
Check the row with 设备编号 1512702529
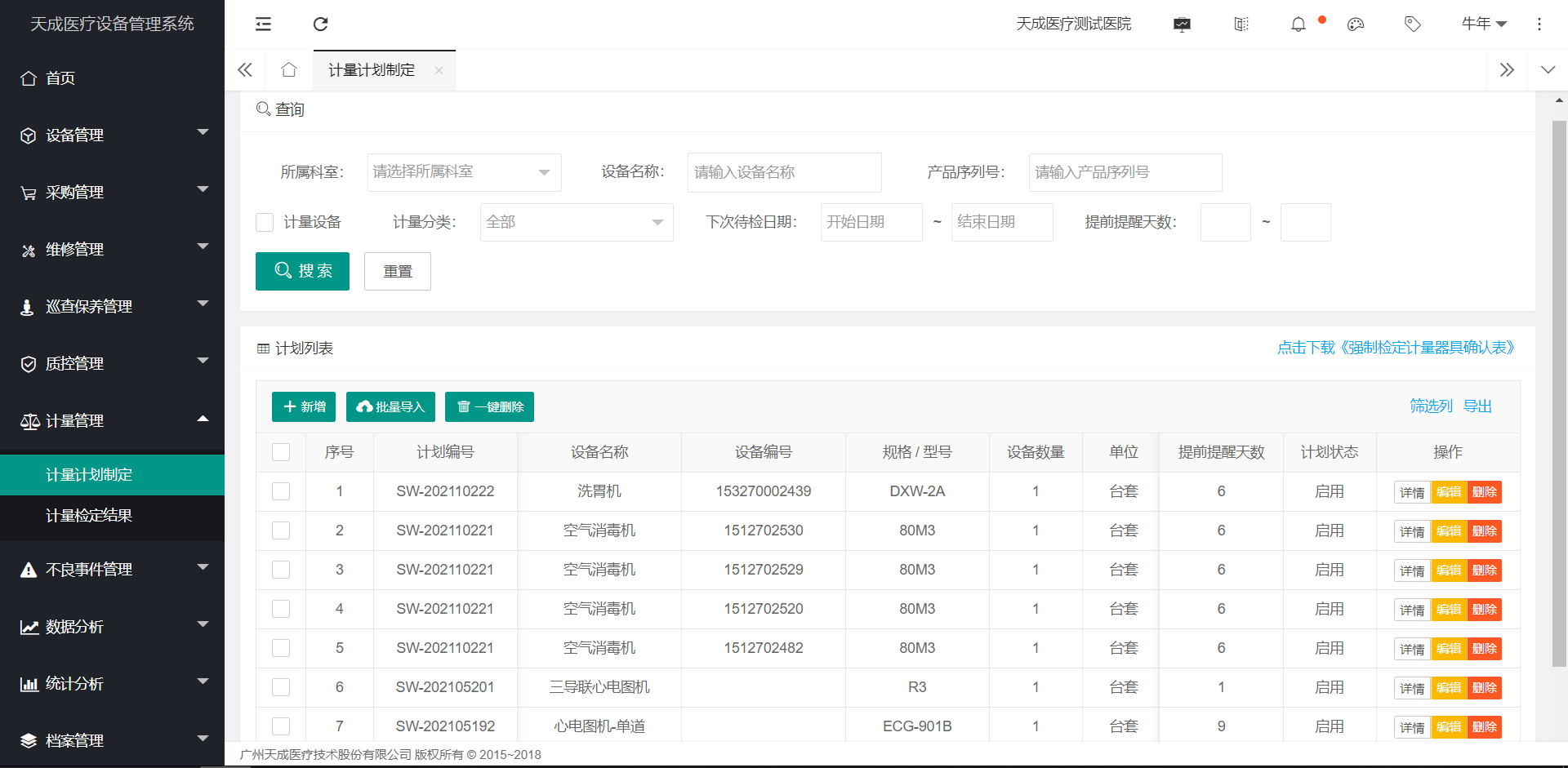[x=281, y=570]
